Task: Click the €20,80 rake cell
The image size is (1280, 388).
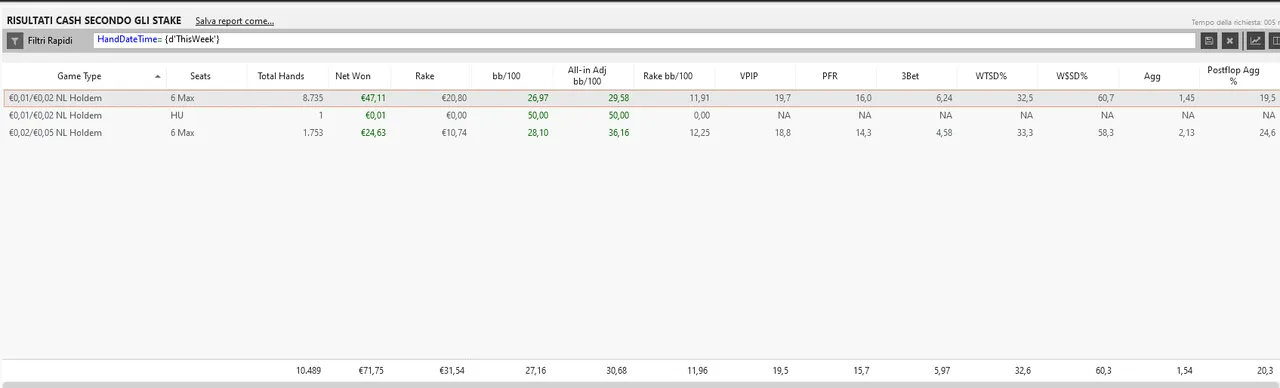Action: pyautogui.click(x=454, y=98)
